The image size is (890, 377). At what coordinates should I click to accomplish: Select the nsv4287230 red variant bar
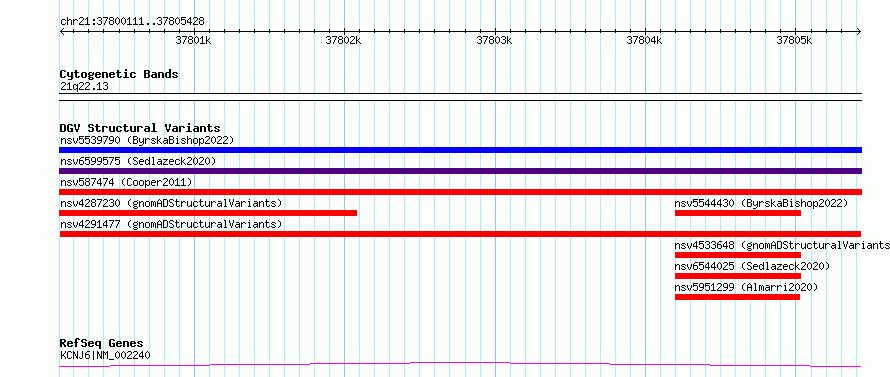(208, 213)
